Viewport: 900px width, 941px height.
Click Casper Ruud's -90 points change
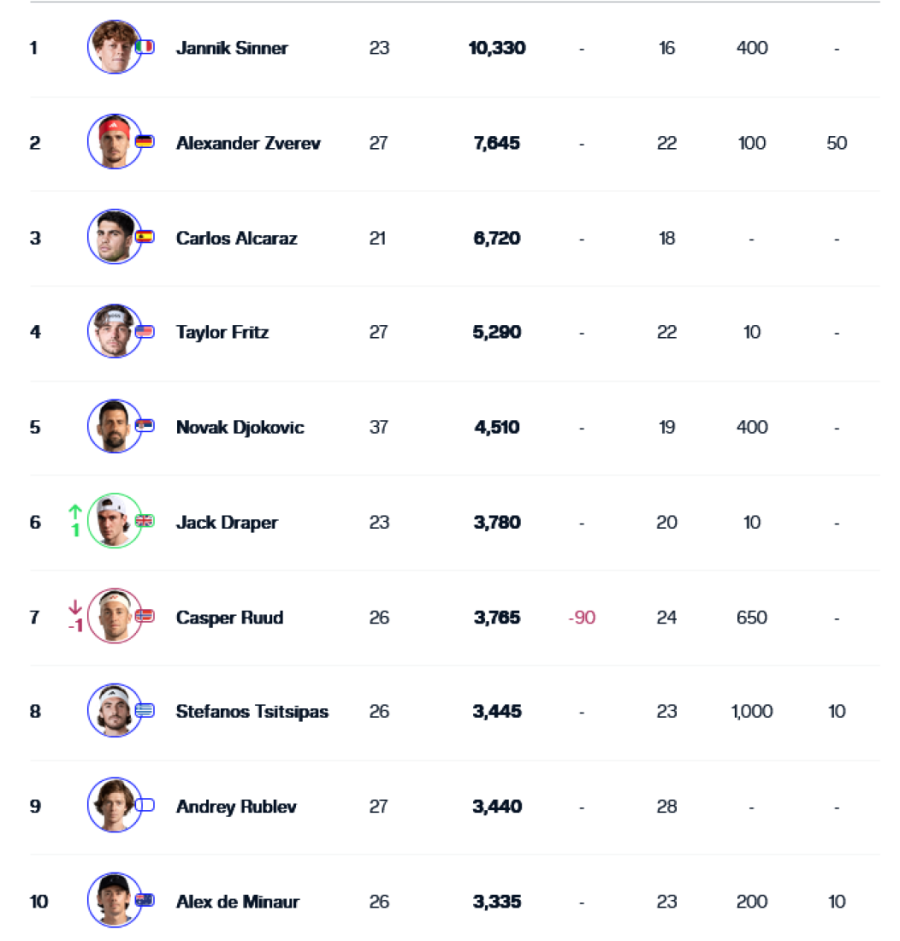[x=581, y=617]
